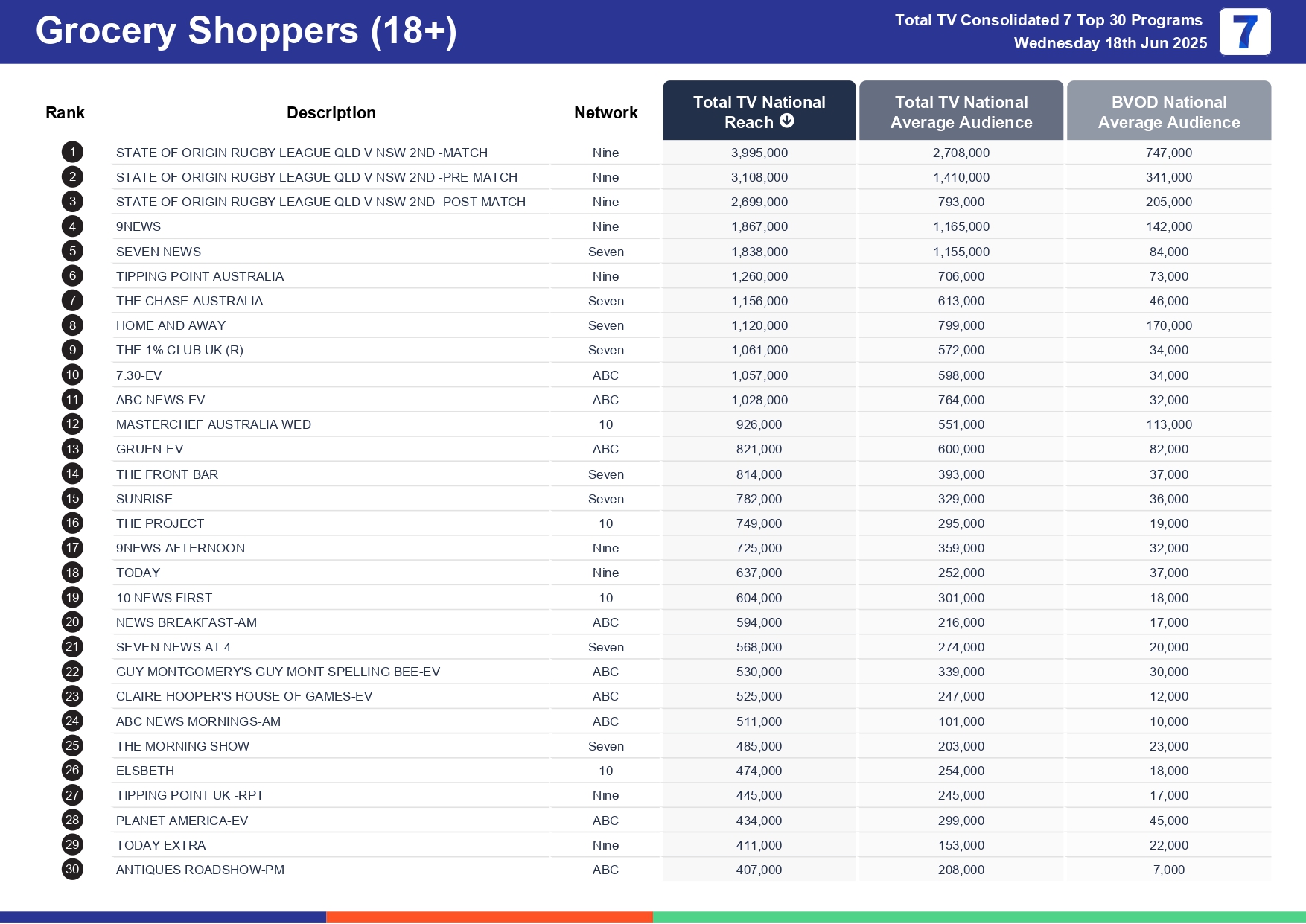Click the Channel 7 logo icon
The image size is (1306, 924).
tap(1244, 32)
